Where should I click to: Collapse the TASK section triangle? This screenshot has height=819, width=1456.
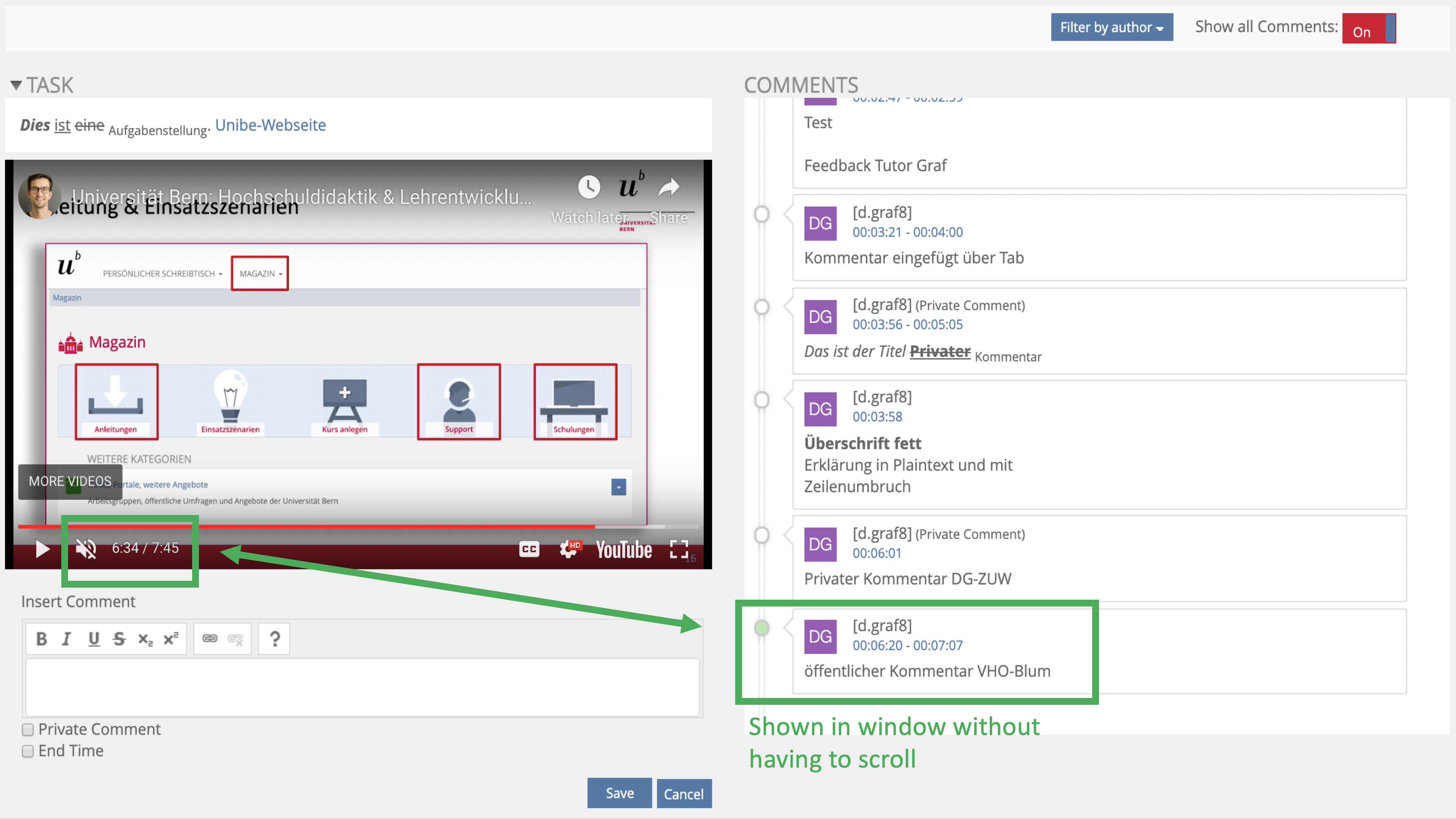tap(16, 85)
